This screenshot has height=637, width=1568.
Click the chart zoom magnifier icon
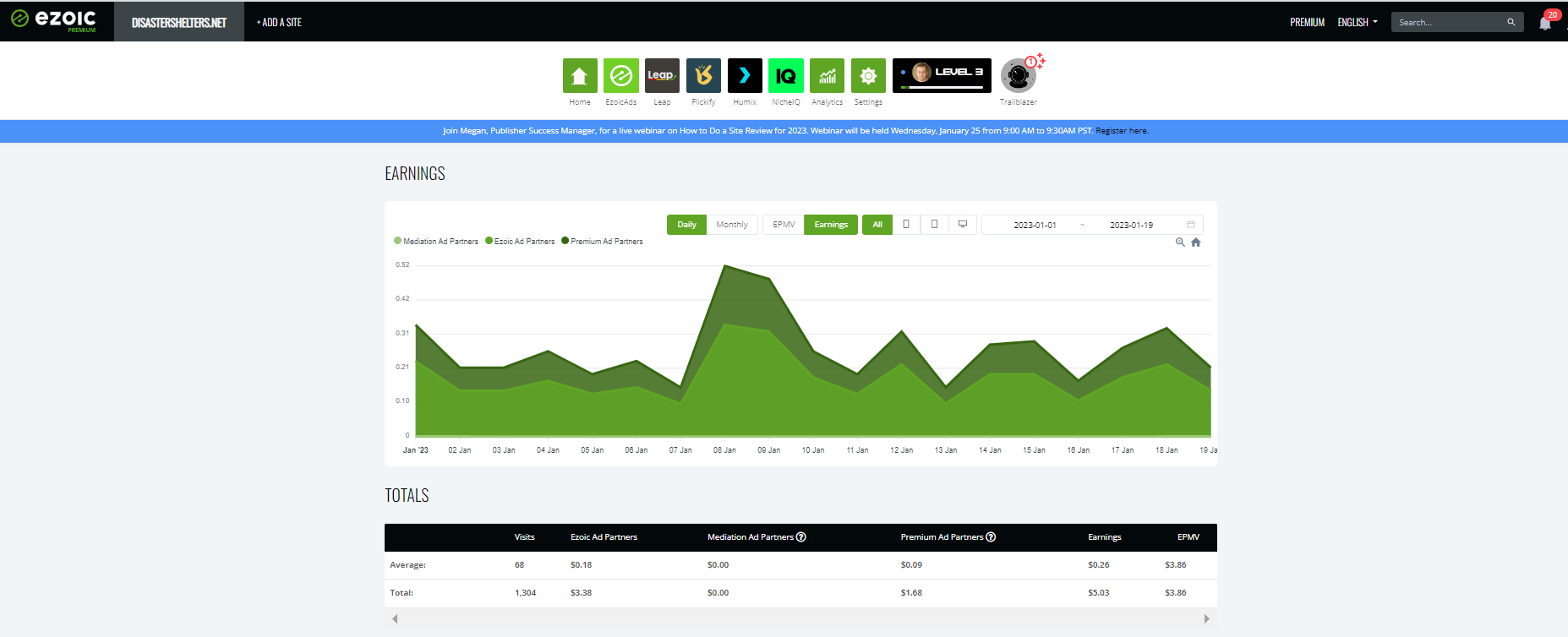tap(1180, 242)
